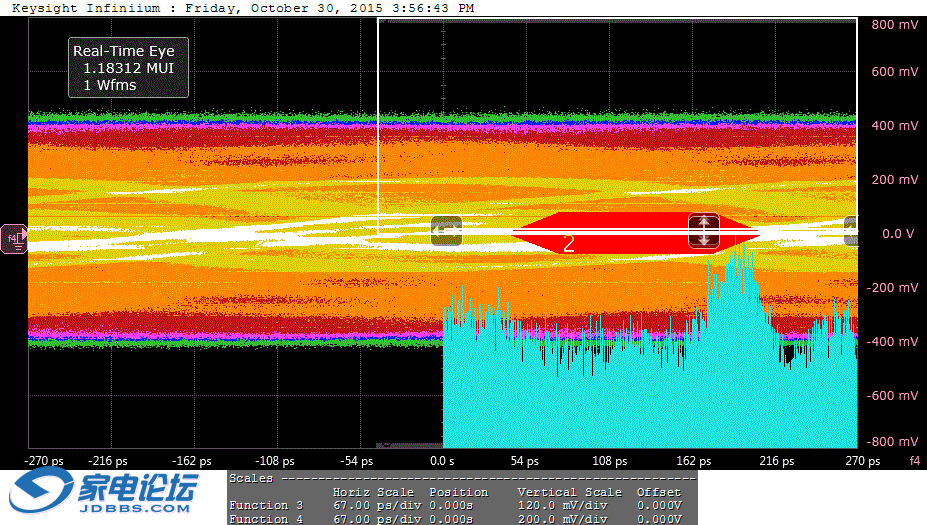This screenshot has height=525, width=927.
Task: Select the 200.0 mV/div vertical scale value
Action: (x=562, y=519)
